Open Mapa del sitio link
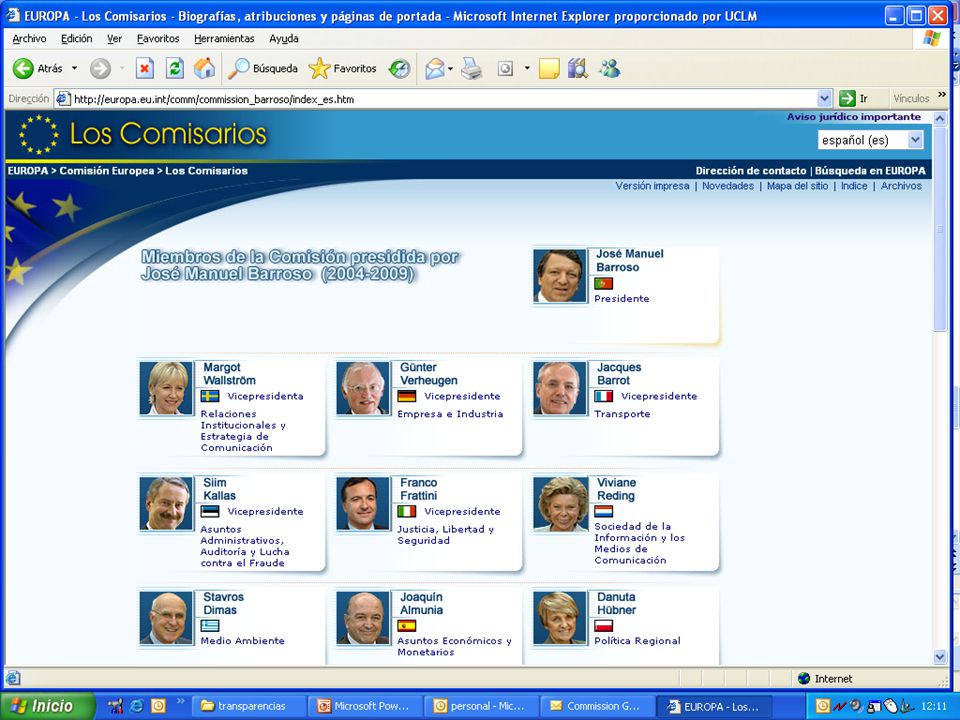The width and height of the screenshot is (960, 720). click(x=797, y=186)
